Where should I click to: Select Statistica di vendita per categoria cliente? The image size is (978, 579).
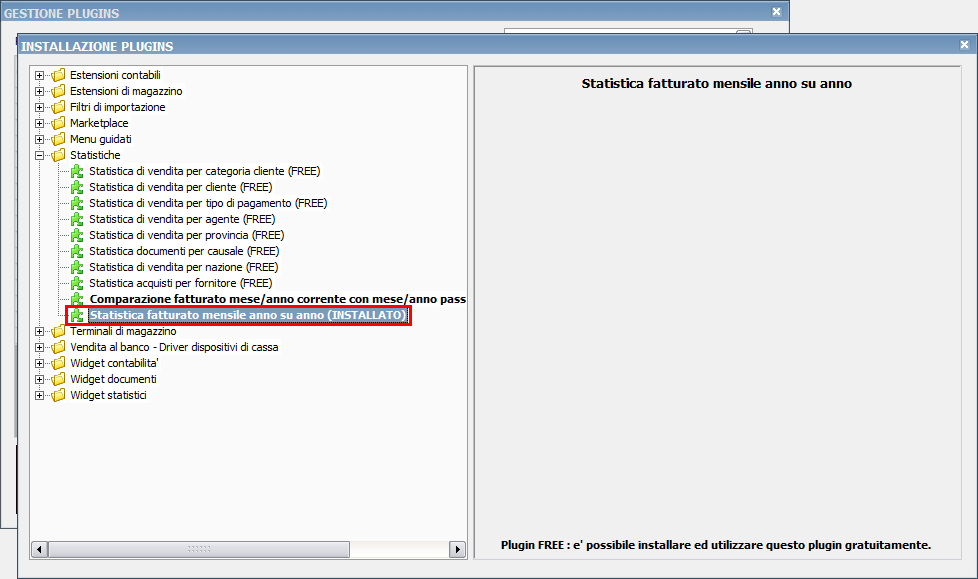point(205,171)
